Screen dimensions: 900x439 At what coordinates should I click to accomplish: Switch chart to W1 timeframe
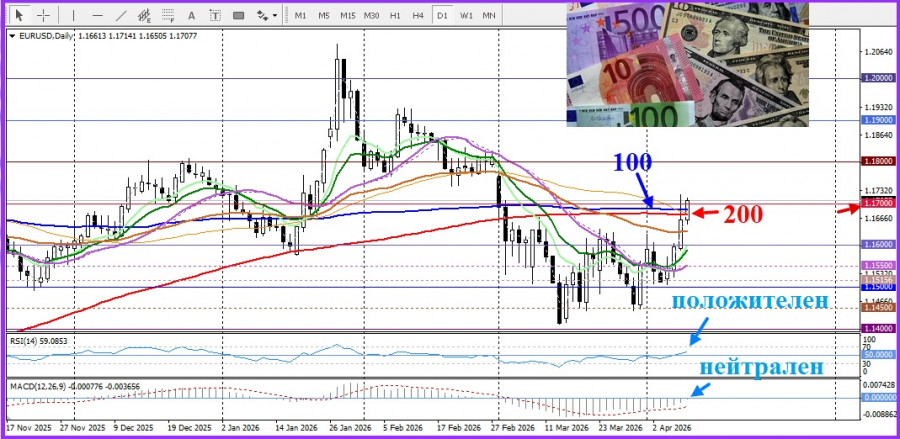(x=466, y=15)
